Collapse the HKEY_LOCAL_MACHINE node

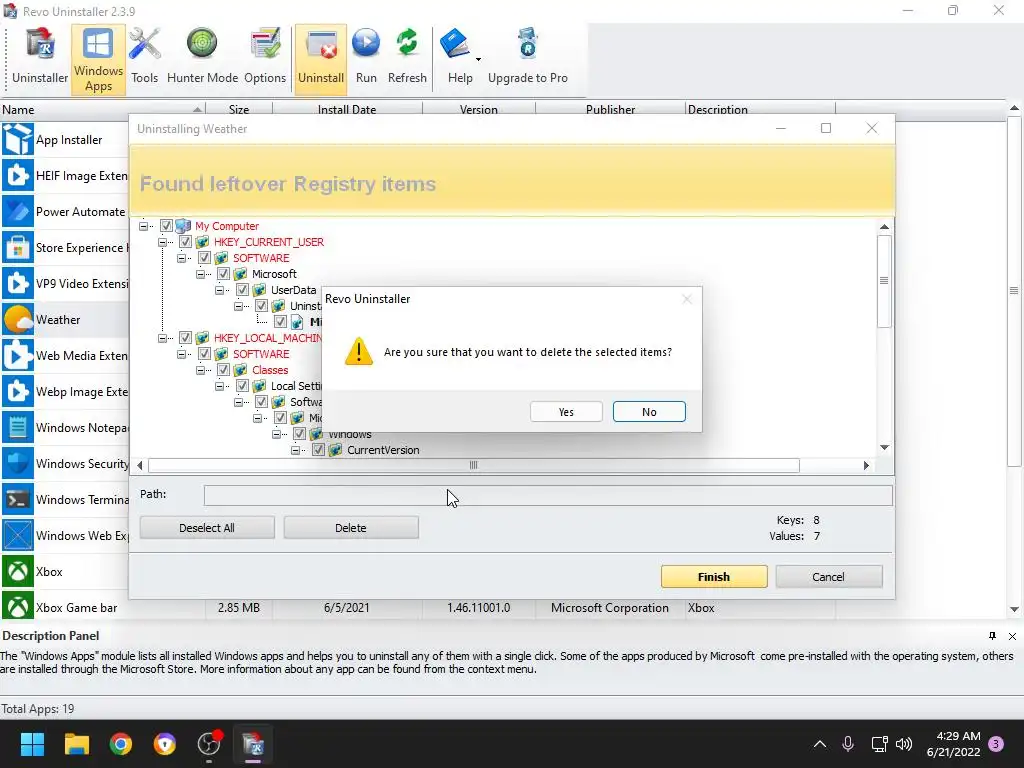[x=162, y=338]
